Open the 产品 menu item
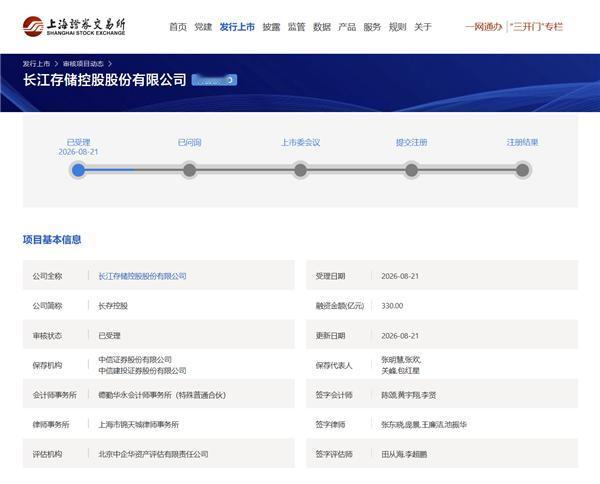 coord(347,27)
